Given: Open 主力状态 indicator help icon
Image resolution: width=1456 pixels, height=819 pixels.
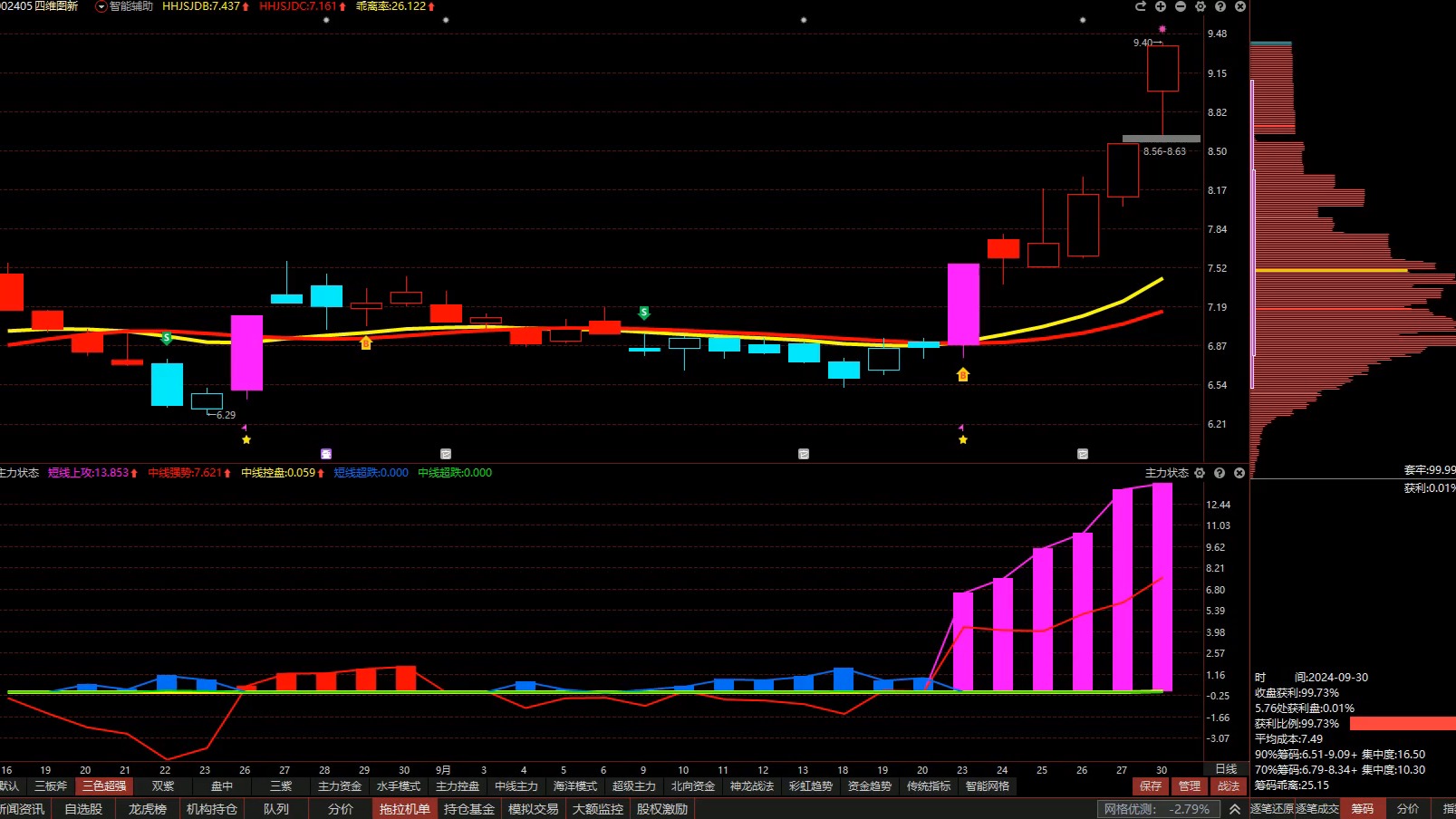Looking at the screenshot, I should click(x=1220, y=473).
